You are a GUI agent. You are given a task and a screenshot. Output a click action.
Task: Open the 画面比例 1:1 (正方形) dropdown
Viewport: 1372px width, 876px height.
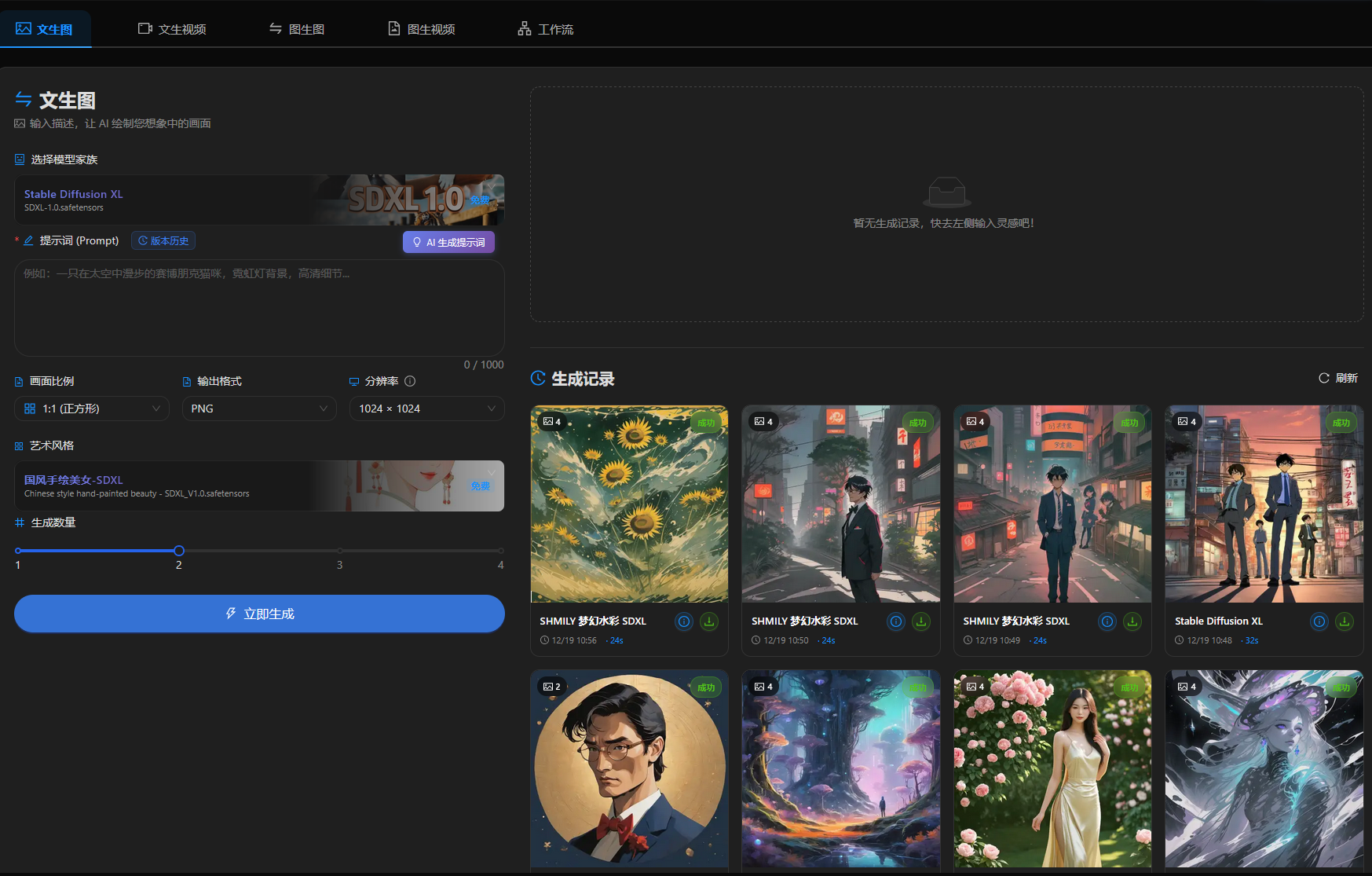click(92, 409)
